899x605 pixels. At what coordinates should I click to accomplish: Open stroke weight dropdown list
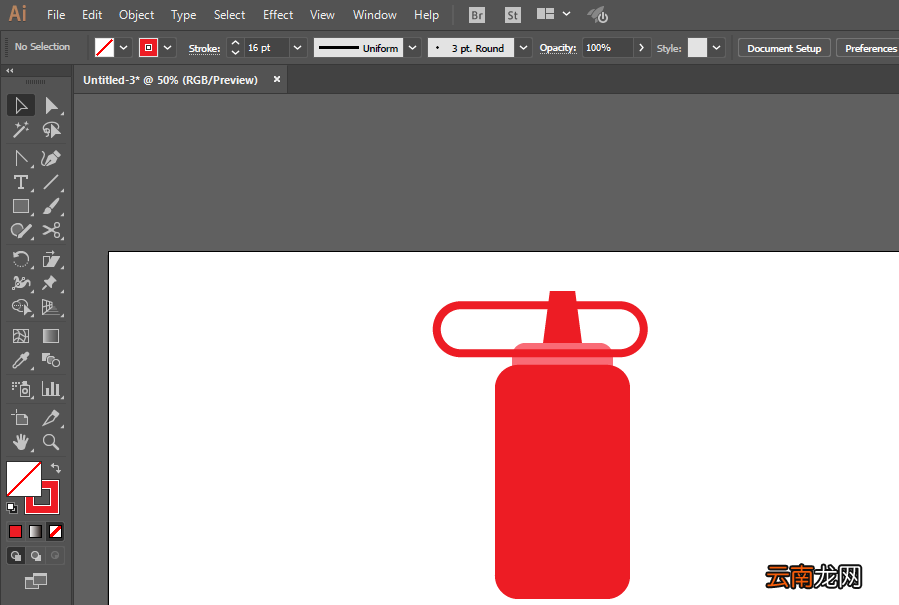coord(297,48)
